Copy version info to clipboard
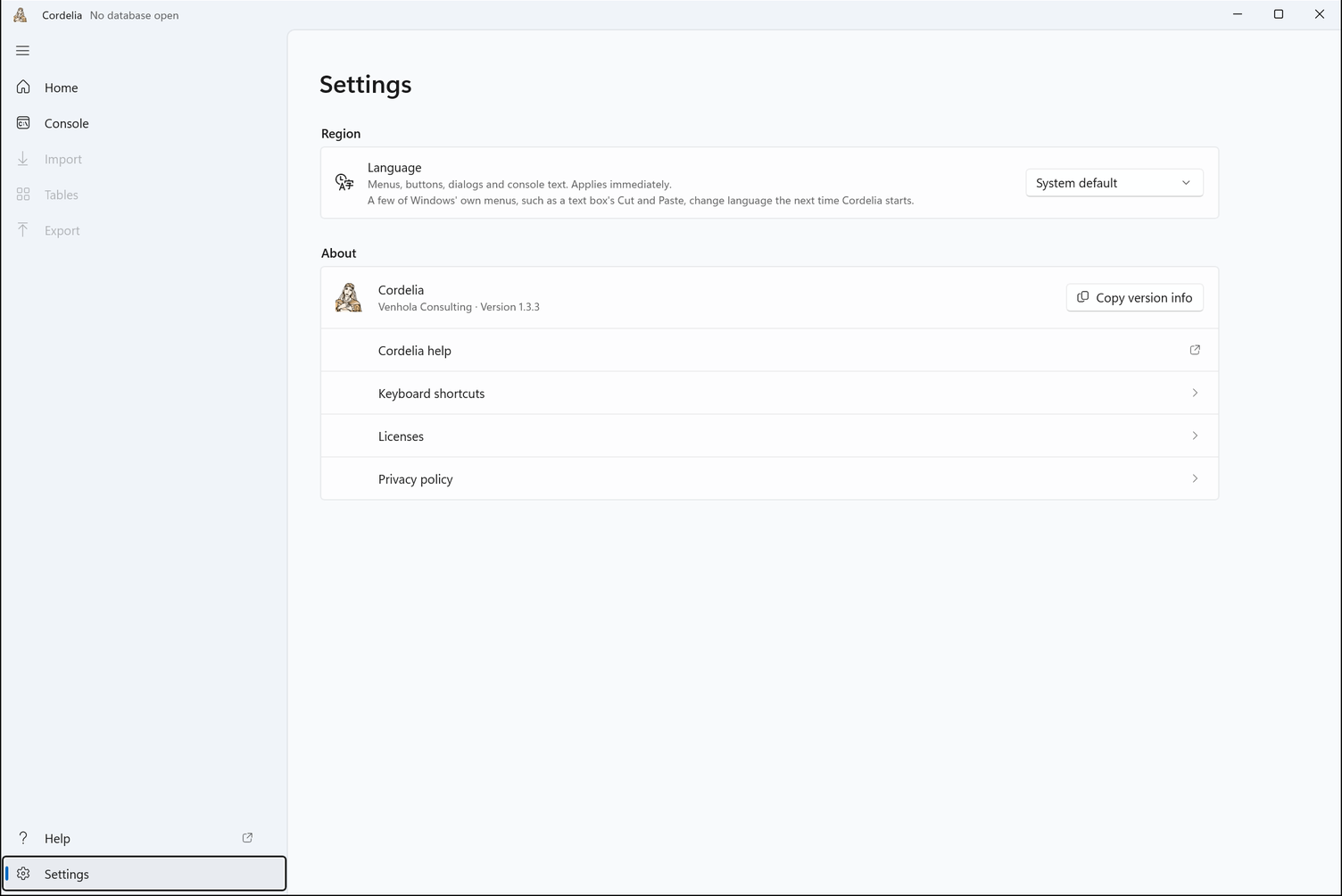1342x896 pixels. (x=1134, y=297)
